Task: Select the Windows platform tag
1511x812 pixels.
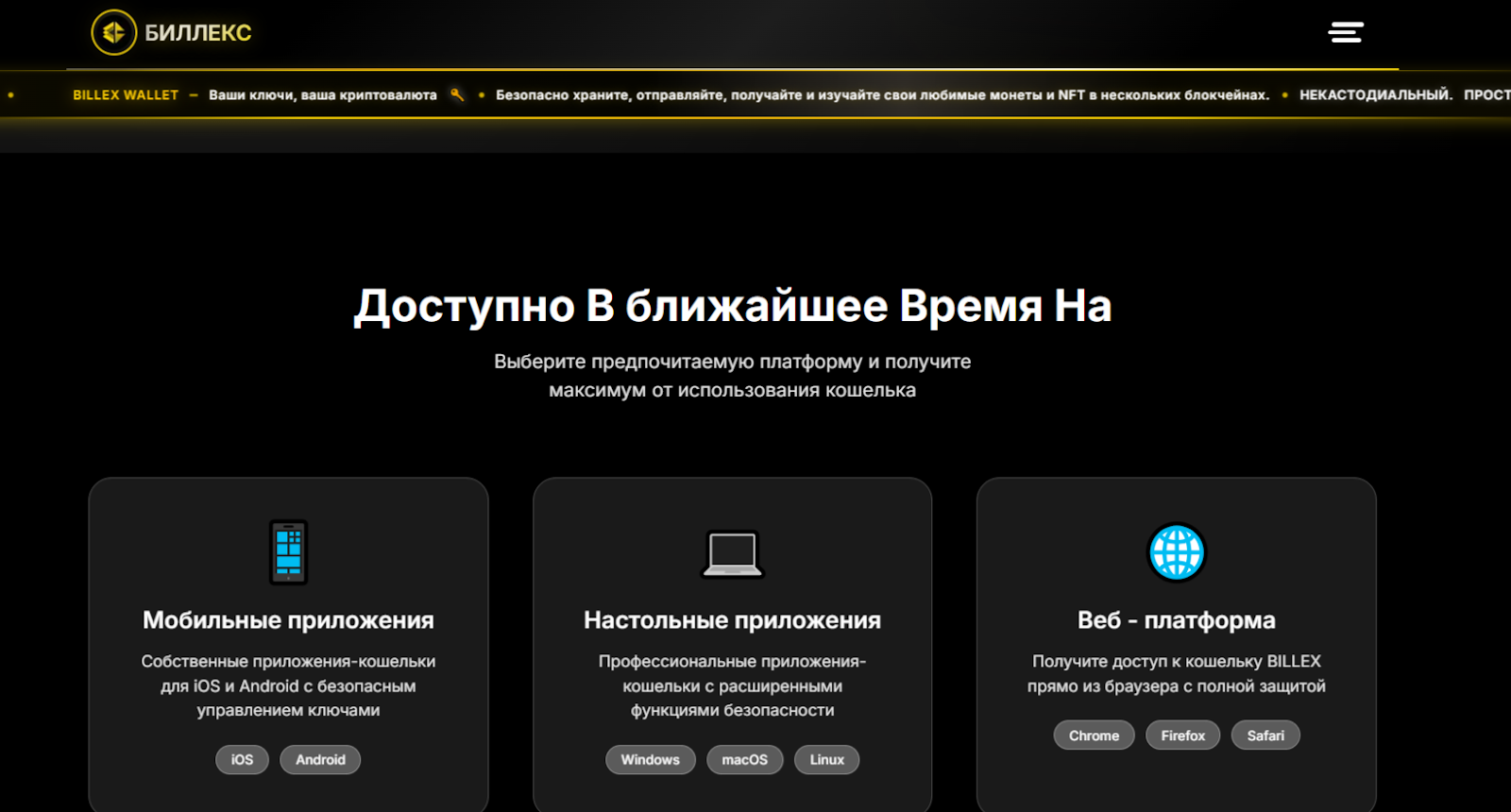Action: pos(650,760)
